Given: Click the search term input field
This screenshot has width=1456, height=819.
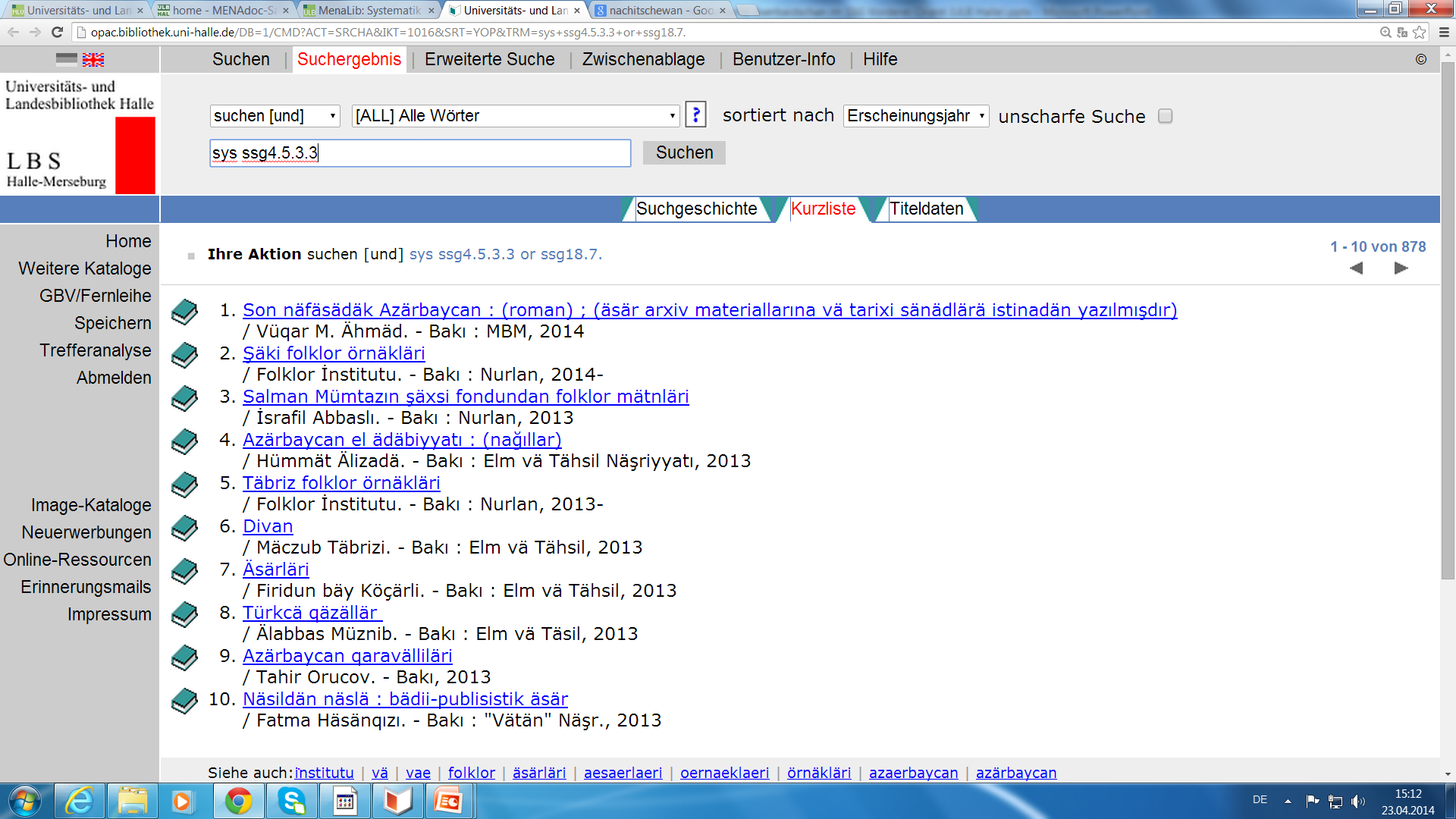Looking at the screenshot, I should click(x=420, y=152).
